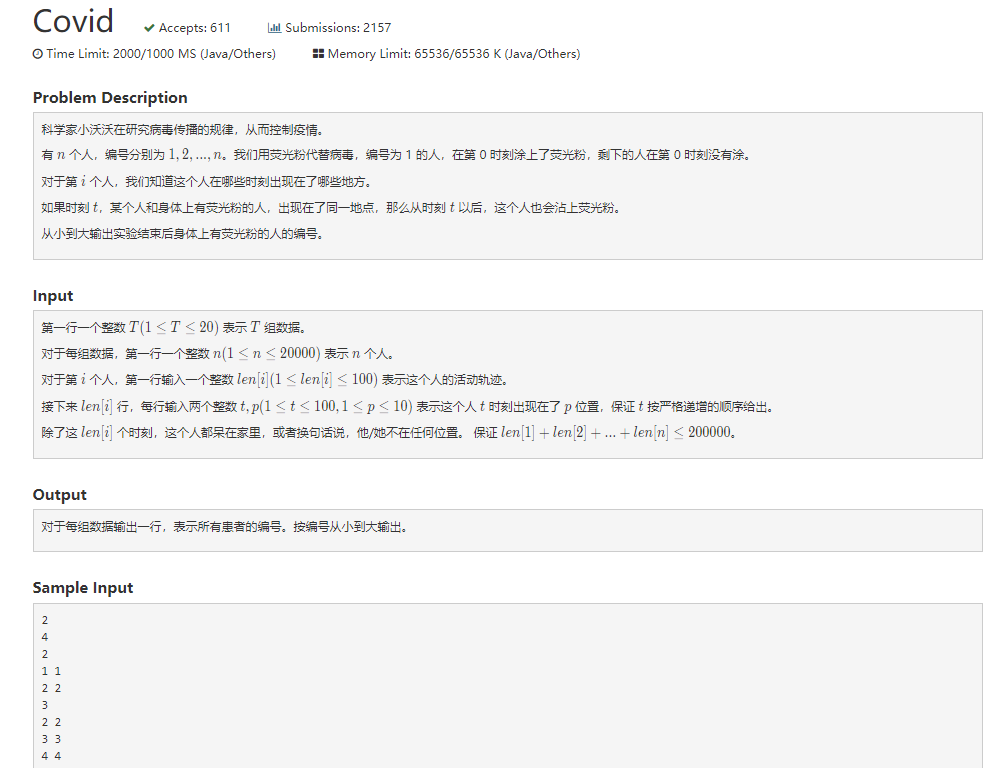This screenshot has height=768, width=995.
Task: Click the Submissions: 2157 text
Action: [338, 28]
